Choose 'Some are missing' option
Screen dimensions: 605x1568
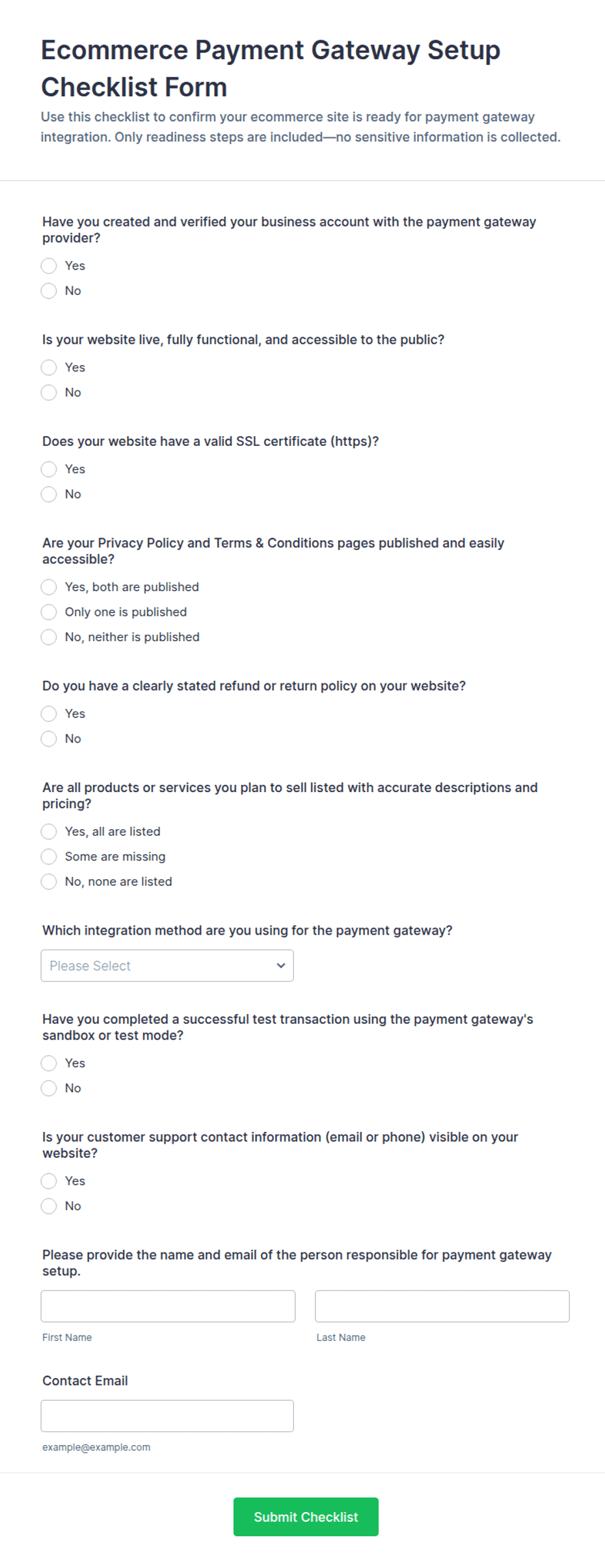pyautogui.click(x=49, y=857)
